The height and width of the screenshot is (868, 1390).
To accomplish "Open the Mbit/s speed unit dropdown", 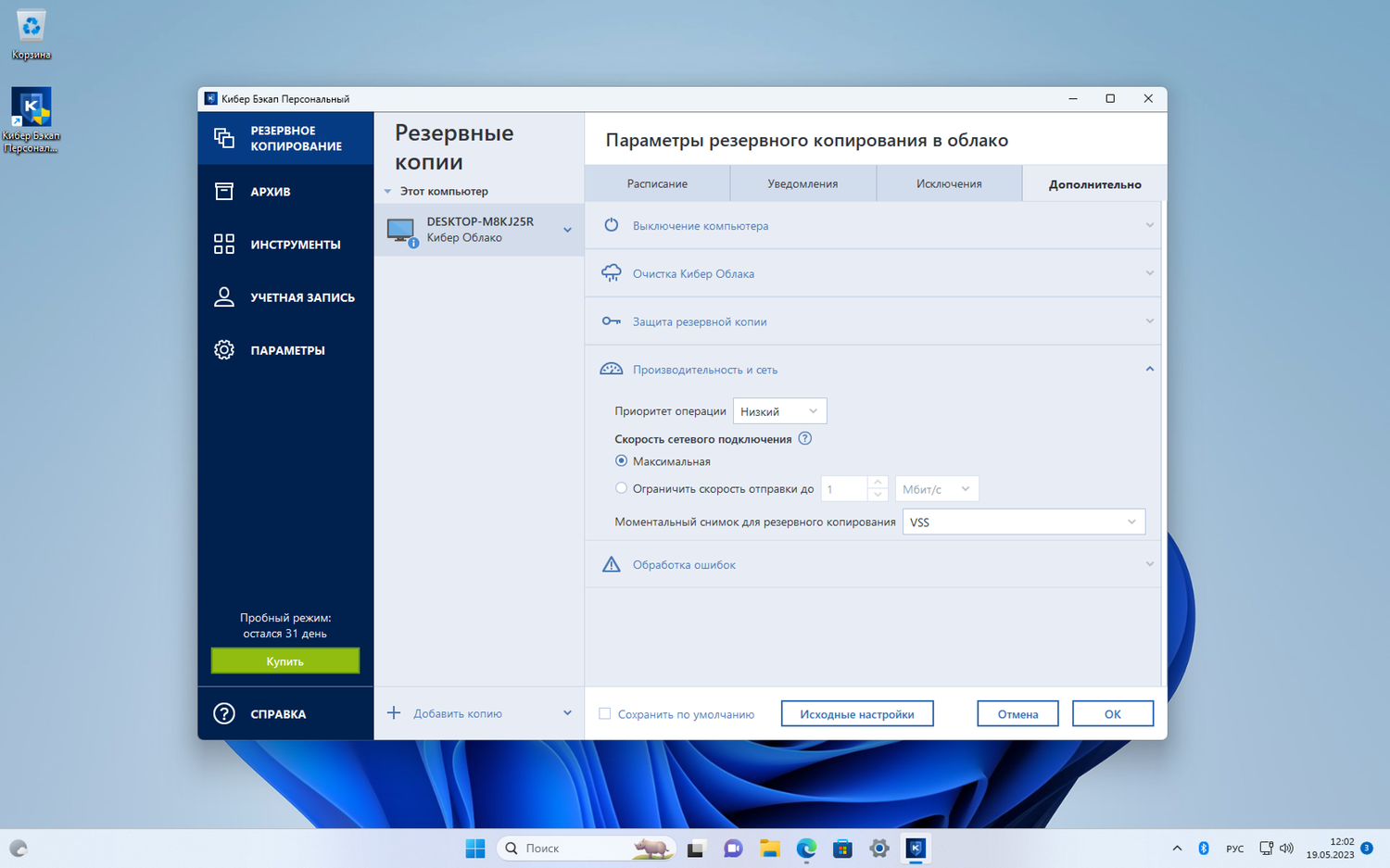I will 936,488.
